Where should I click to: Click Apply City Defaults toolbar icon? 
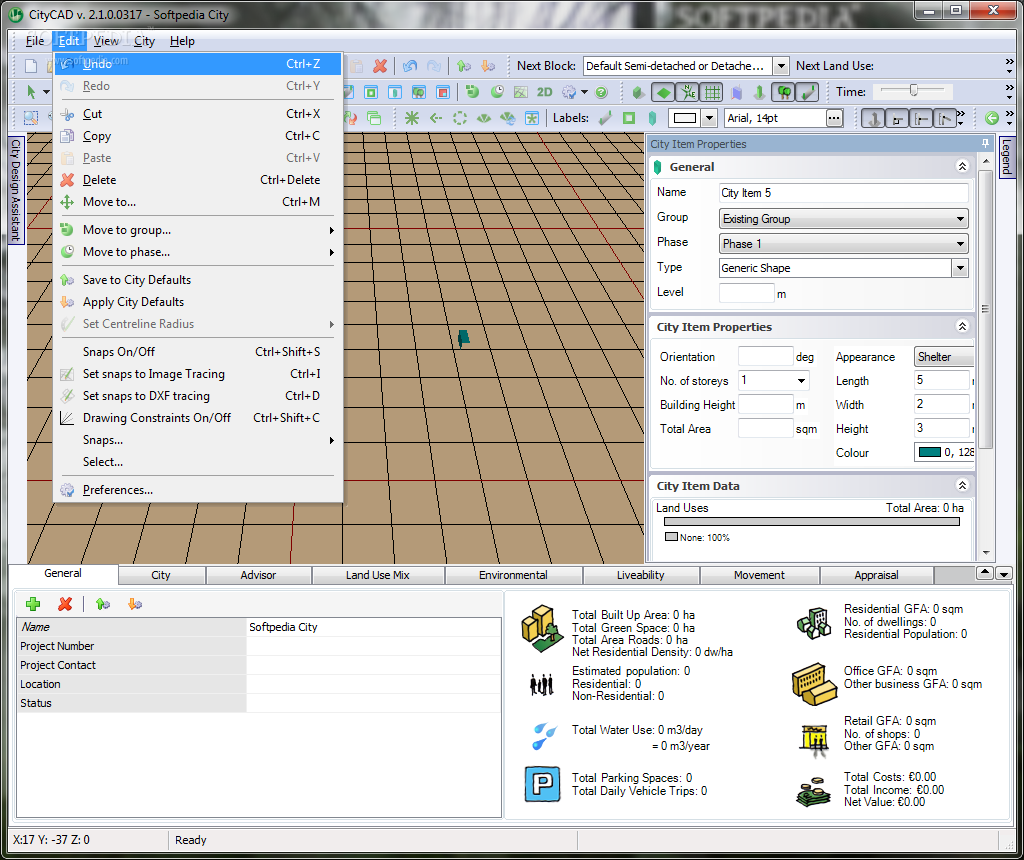(x=488, y=66)
